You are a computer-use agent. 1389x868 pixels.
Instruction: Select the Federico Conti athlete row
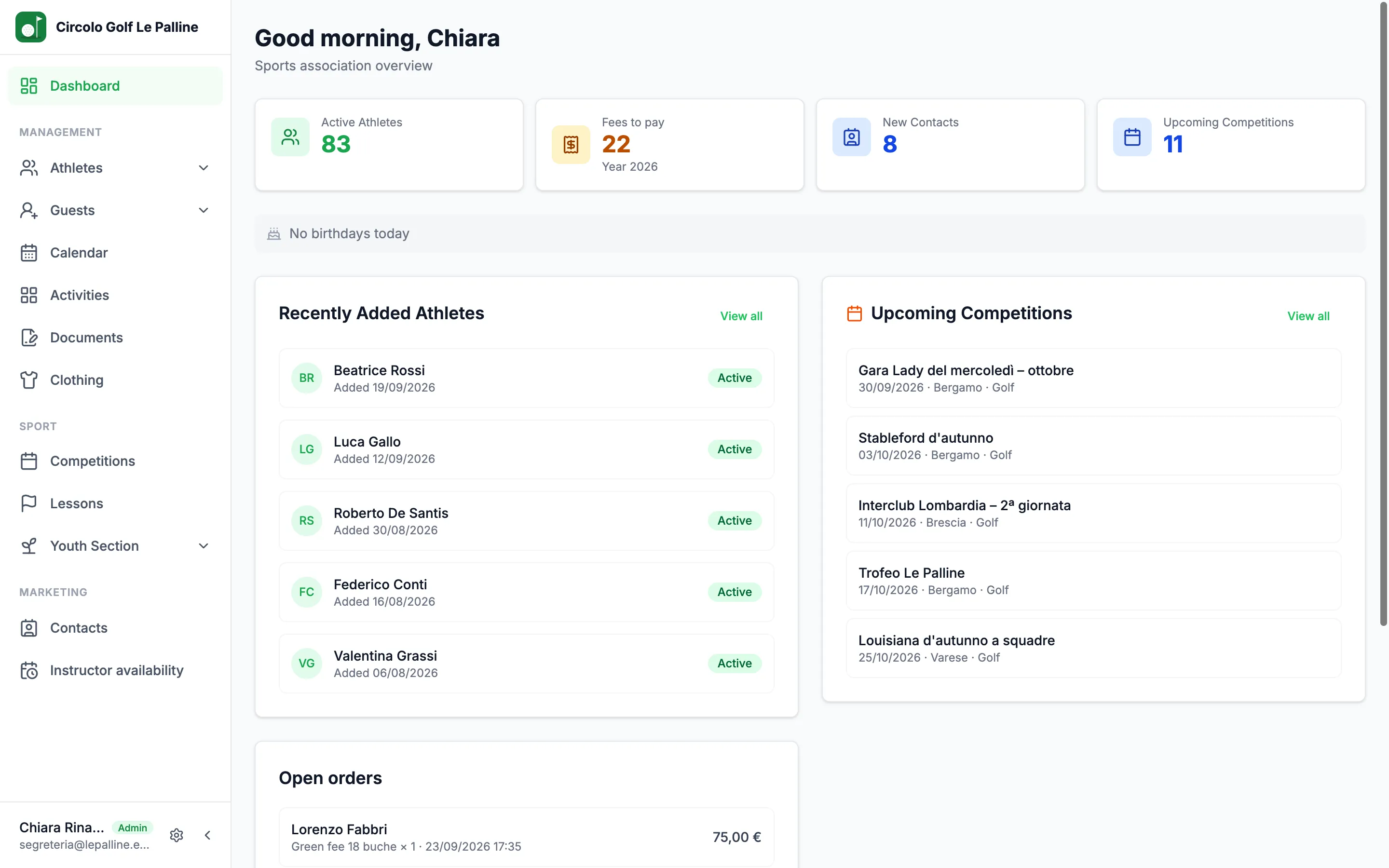tap(526, 593)
